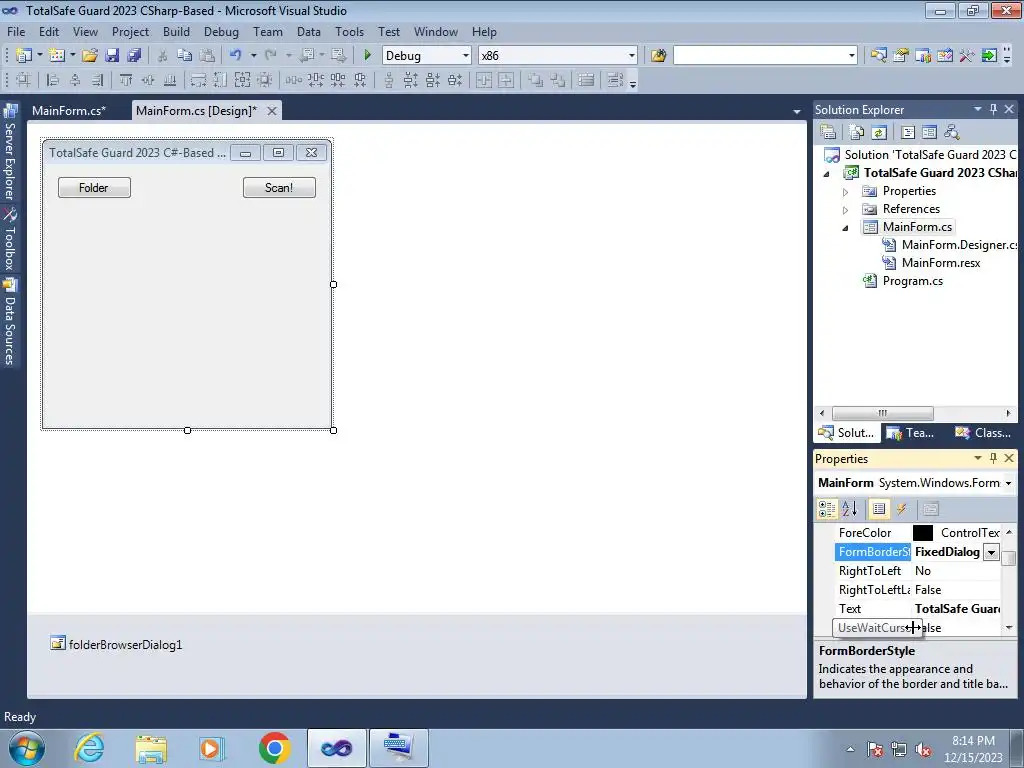Click the Toolbox hammer-and-wrench toolbar icon
This screenshot has height=768, width=1024.
point(967,56)
